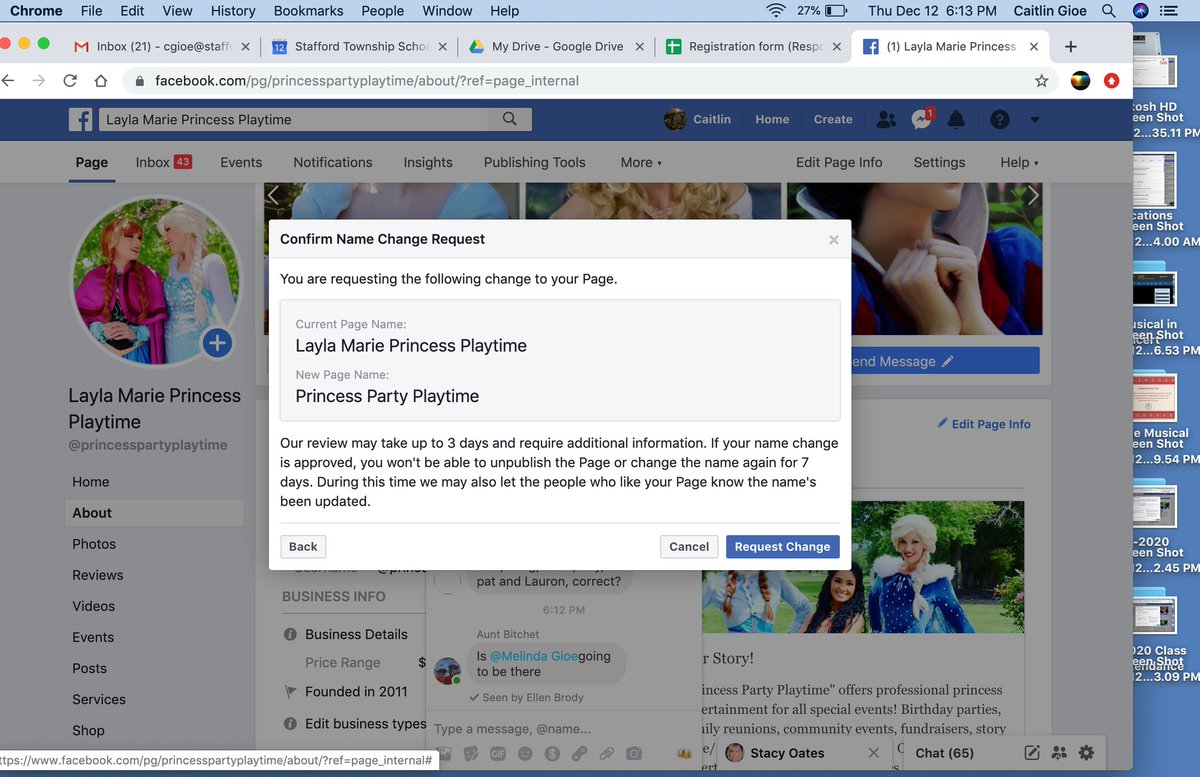Select Home in the left page menu
This screenshot has height=777, width=1200.
coord(91,482)
